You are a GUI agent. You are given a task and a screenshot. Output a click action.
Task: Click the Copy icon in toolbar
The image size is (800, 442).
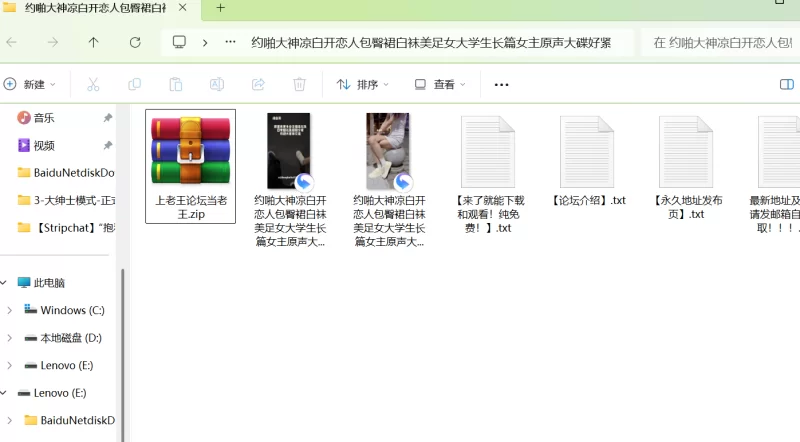pos(134,84)
